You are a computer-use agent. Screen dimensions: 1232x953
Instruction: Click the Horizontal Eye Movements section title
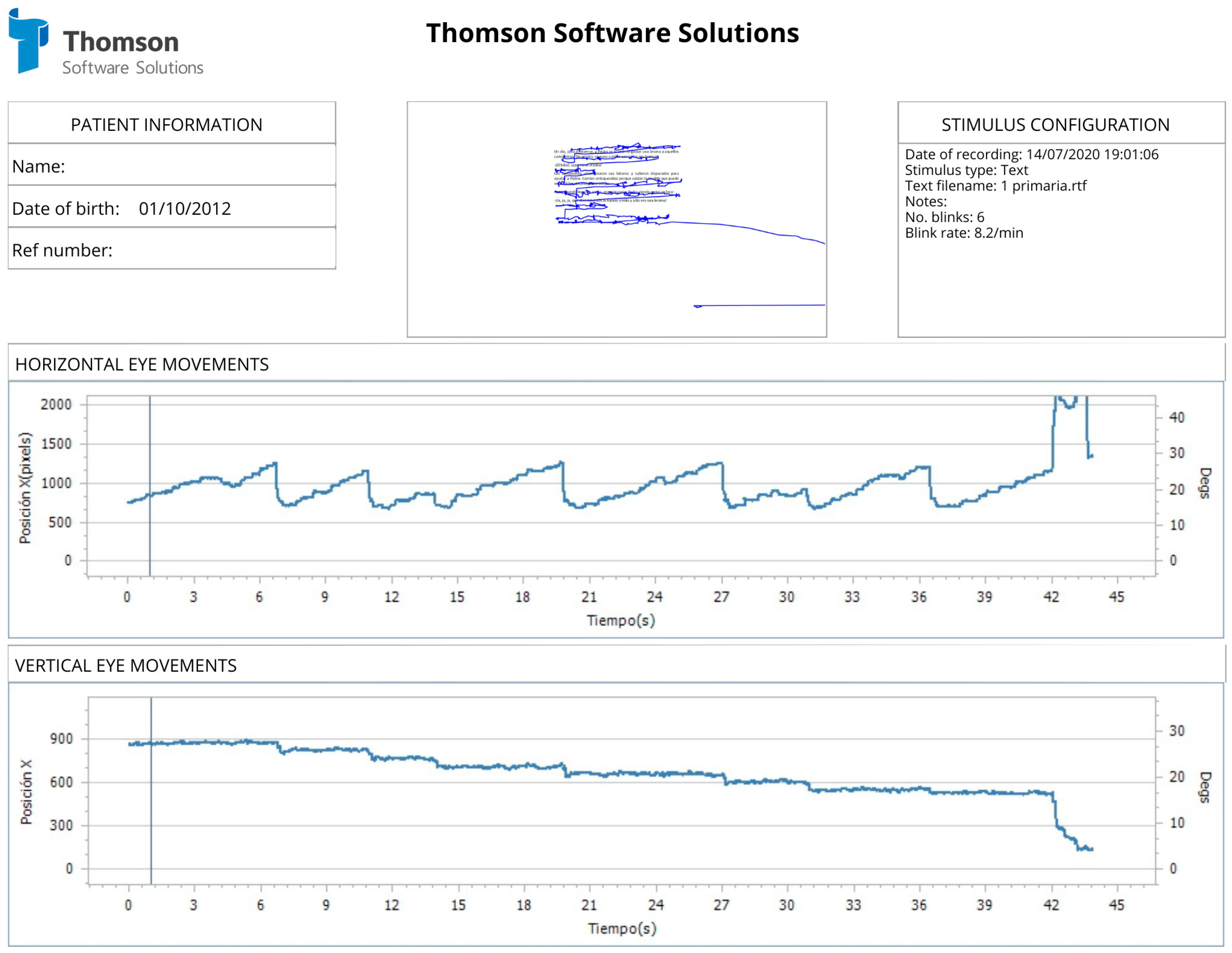click(142, 365)
